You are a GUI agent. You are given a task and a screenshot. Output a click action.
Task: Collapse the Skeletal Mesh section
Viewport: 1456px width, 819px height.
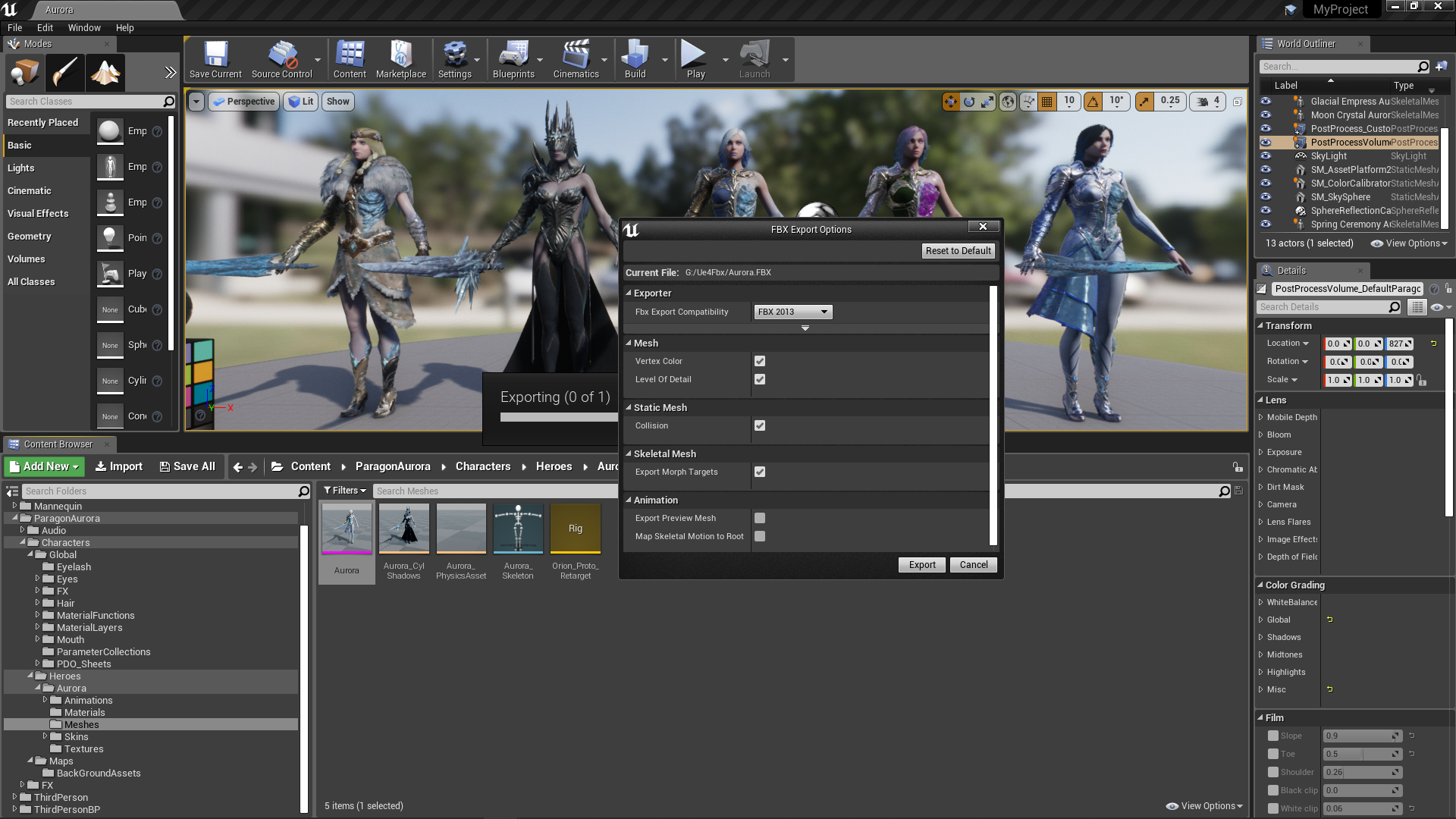pos(628,453)
